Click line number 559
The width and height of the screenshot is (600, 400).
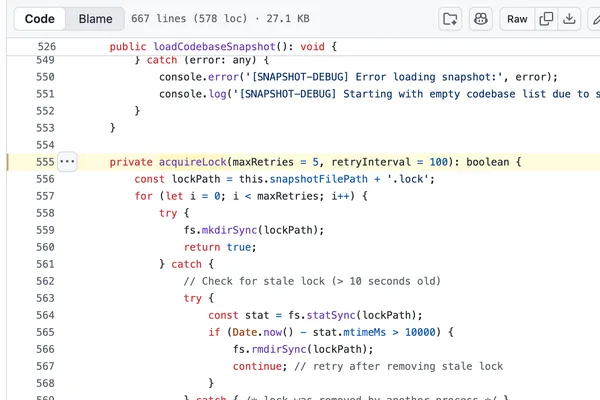point(45,230)
